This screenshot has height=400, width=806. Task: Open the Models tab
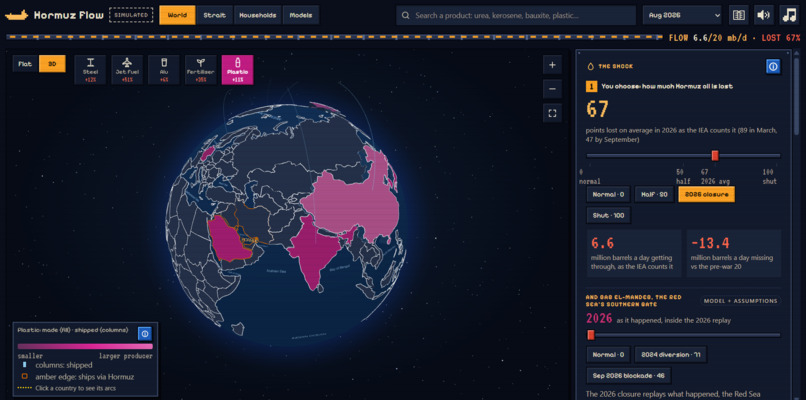pos(301,15)
